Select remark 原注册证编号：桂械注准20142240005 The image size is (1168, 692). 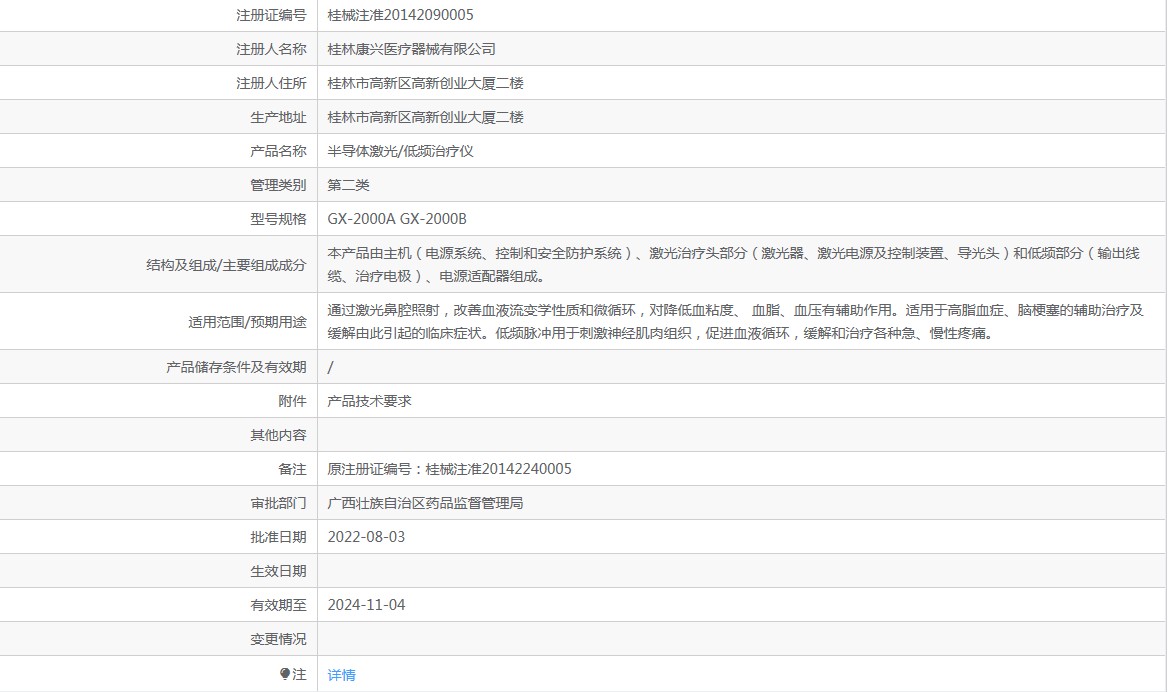click(449, 469)
